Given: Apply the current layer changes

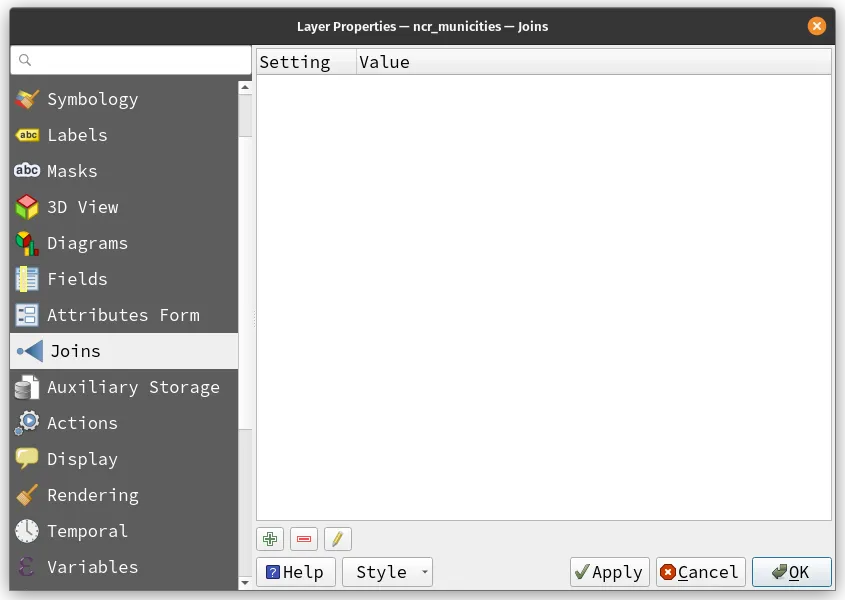Looking at the screenshot, I should (x=609, y=572).
